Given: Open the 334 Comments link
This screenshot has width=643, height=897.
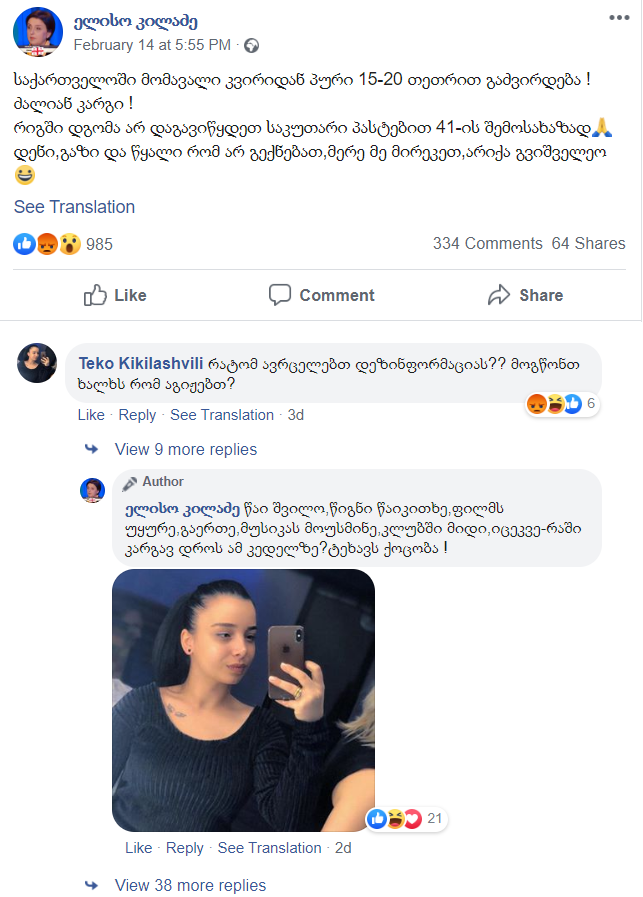Looking at the screenshot, I should click(x=487, y=244).
